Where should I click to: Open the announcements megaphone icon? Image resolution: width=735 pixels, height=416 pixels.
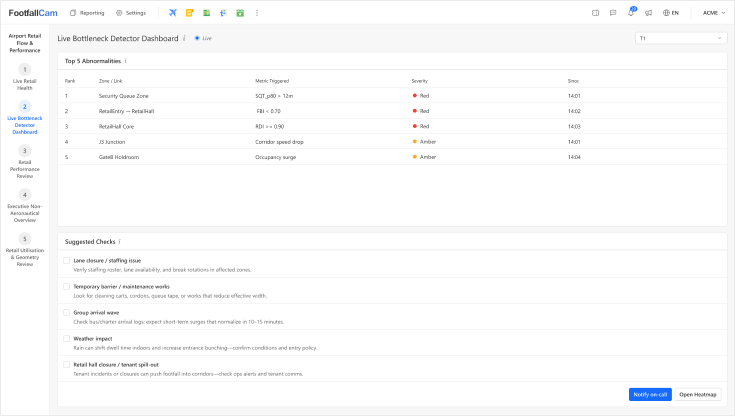point(648,13)
